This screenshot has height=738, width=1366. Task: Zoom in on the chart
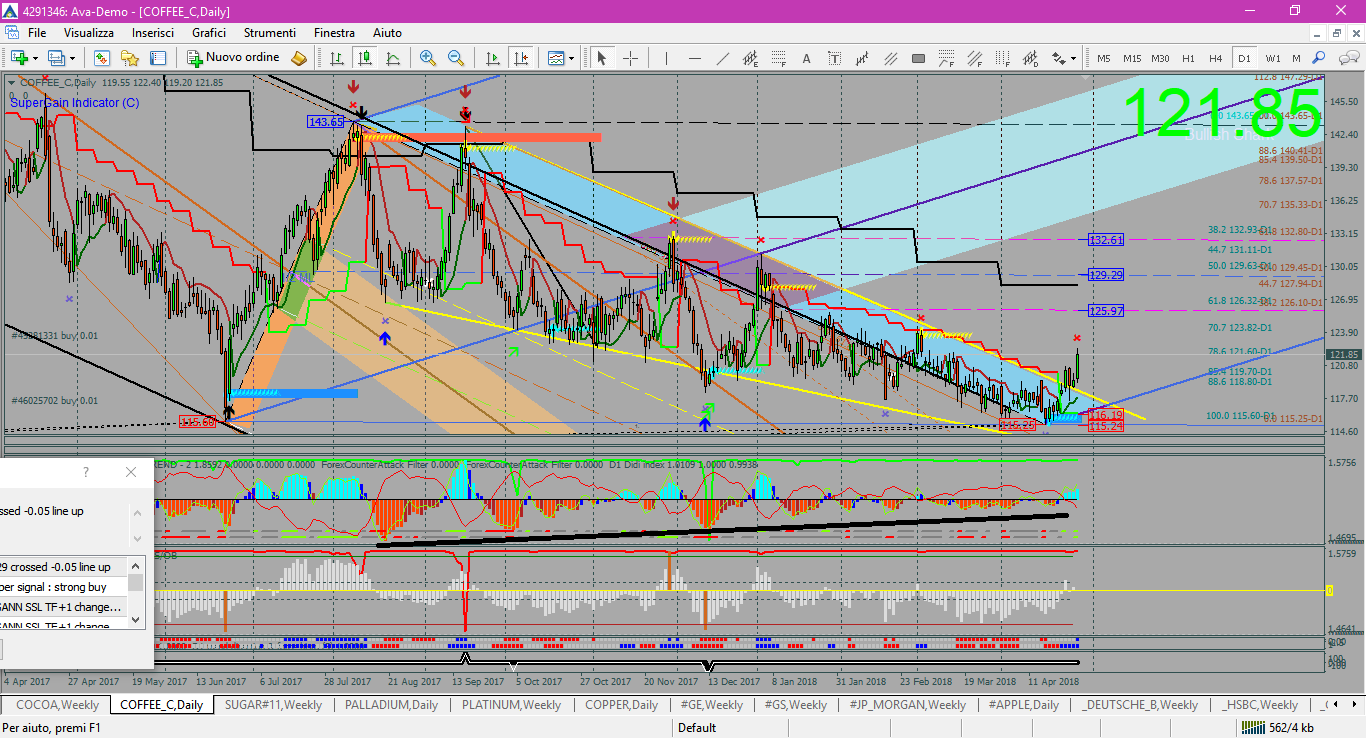point(428,58)
